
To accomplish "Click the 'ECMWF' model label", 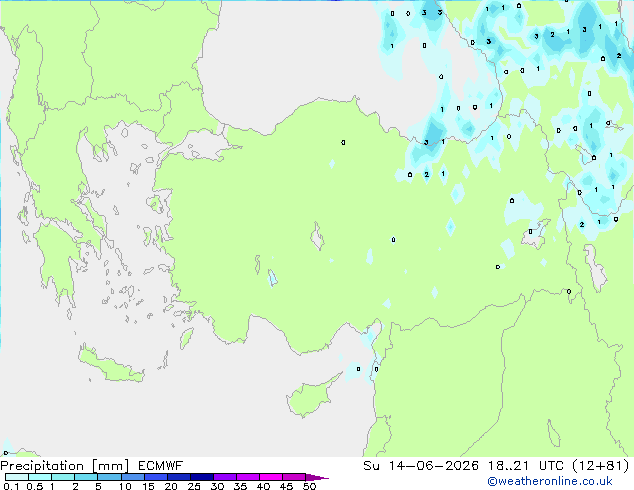I will [x=161, y=466].
